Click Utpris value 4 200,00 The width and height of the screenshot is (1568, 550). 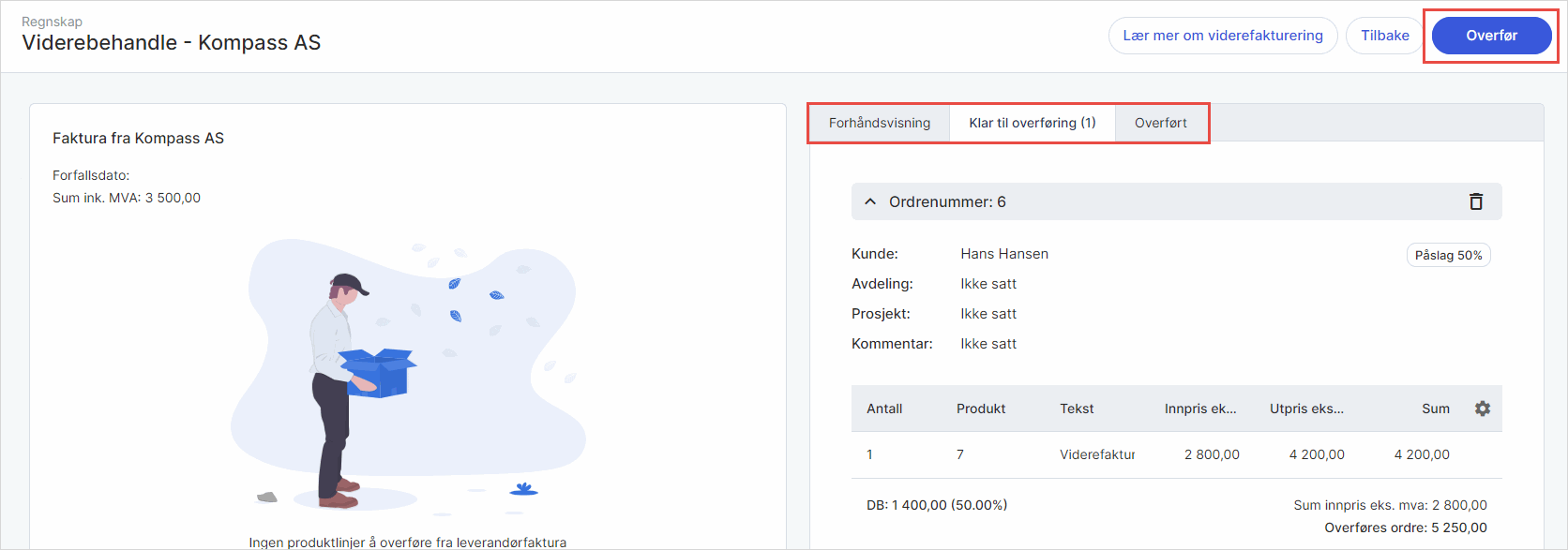click(x=1316, y=454)
